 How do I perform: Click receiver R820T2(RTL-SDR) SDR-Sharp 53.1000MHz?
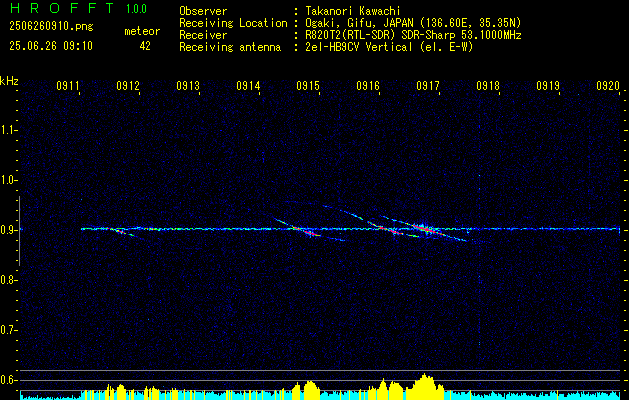(413, 35)
